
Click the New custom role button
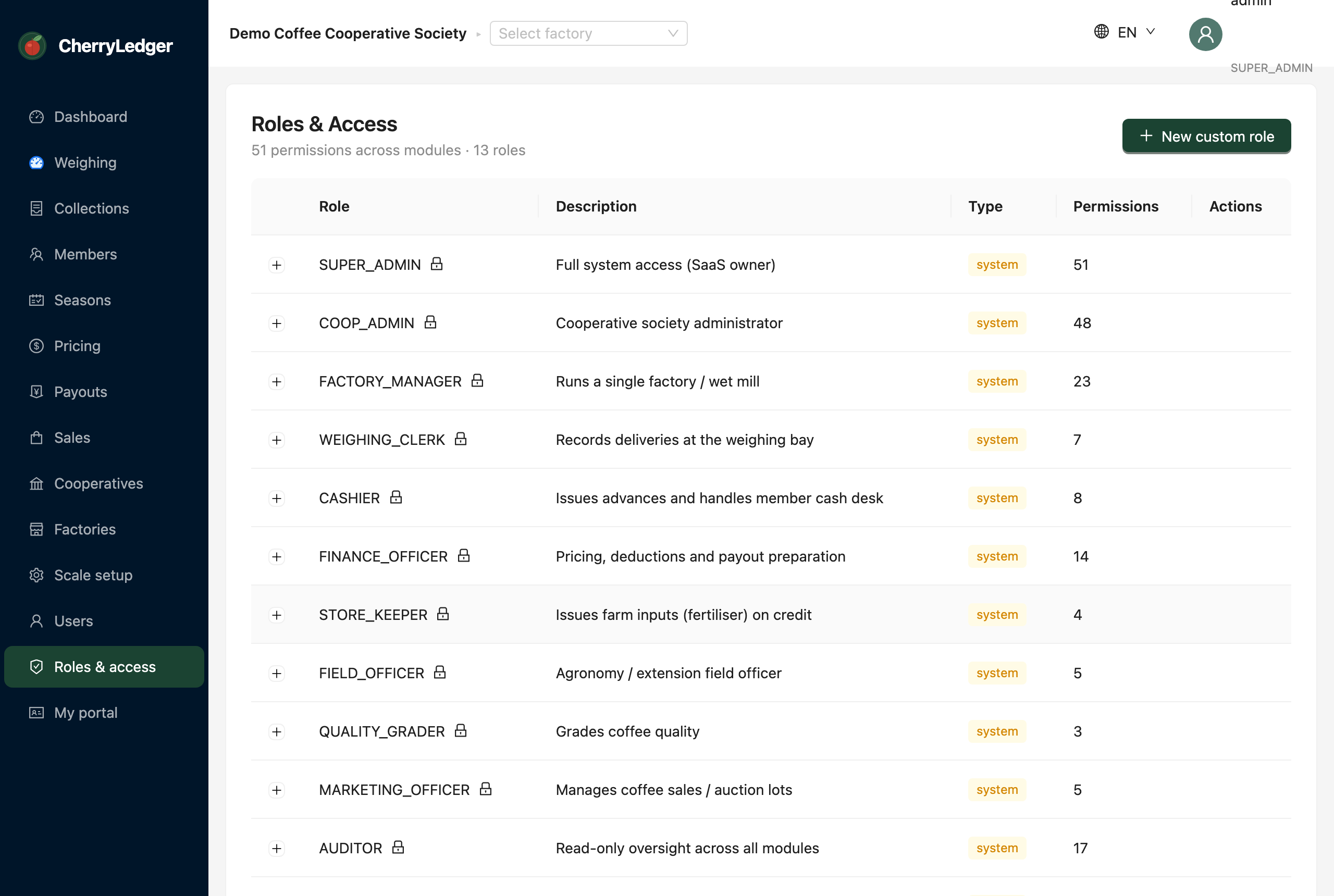[1206, 136]
